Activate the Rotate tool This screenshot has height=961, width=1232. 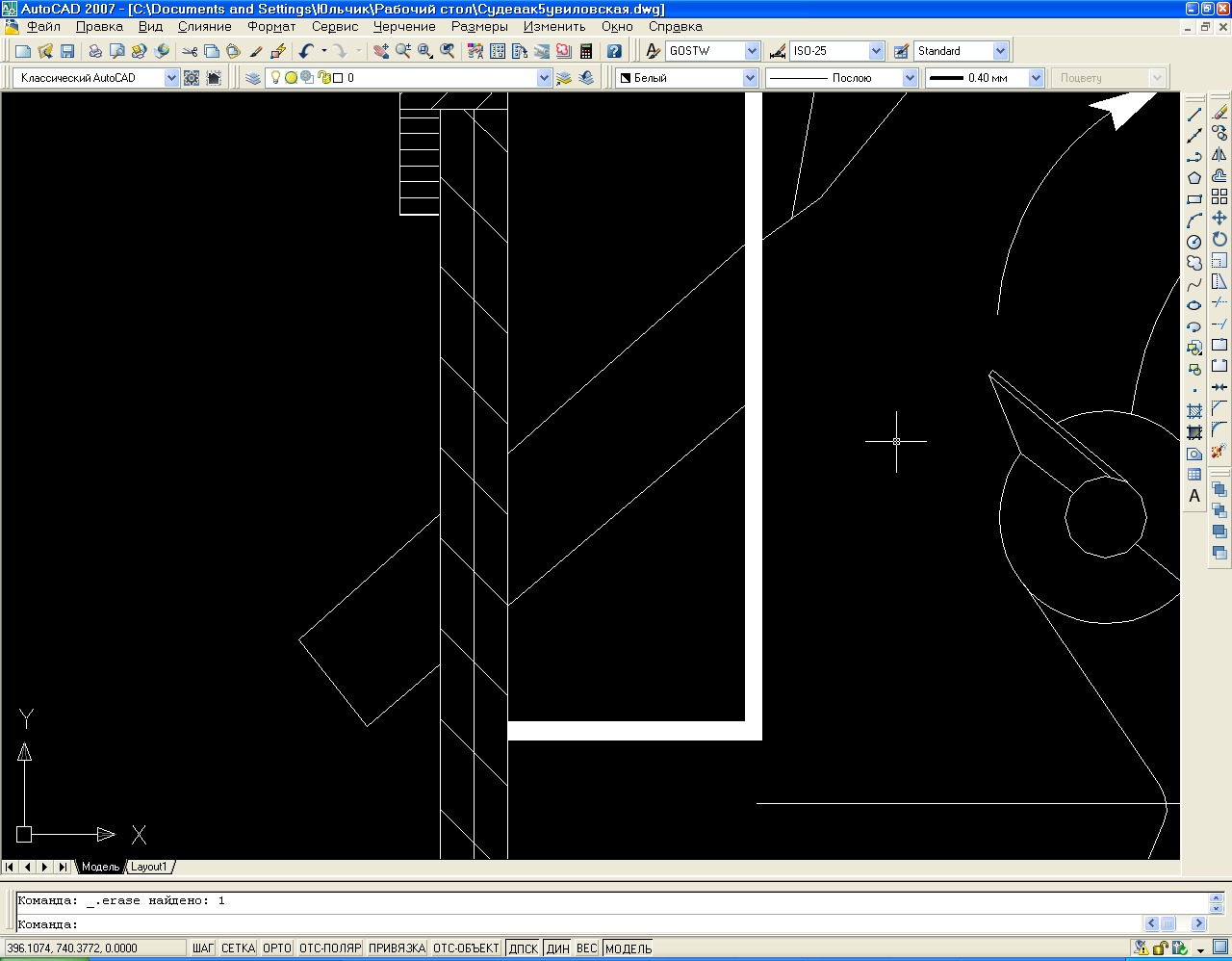coord(1219,239)
